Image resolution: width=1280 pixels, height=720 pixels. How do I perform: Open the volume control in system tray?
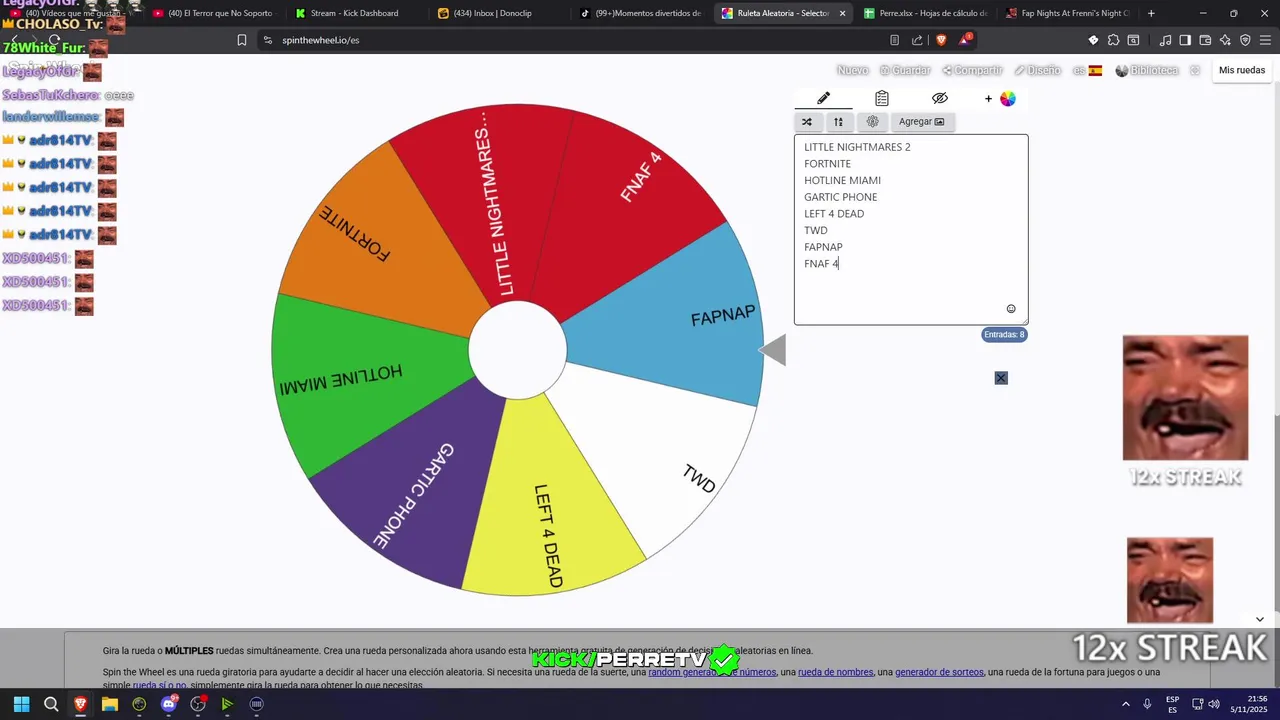pyautogui.click(x=1214, y=704)
